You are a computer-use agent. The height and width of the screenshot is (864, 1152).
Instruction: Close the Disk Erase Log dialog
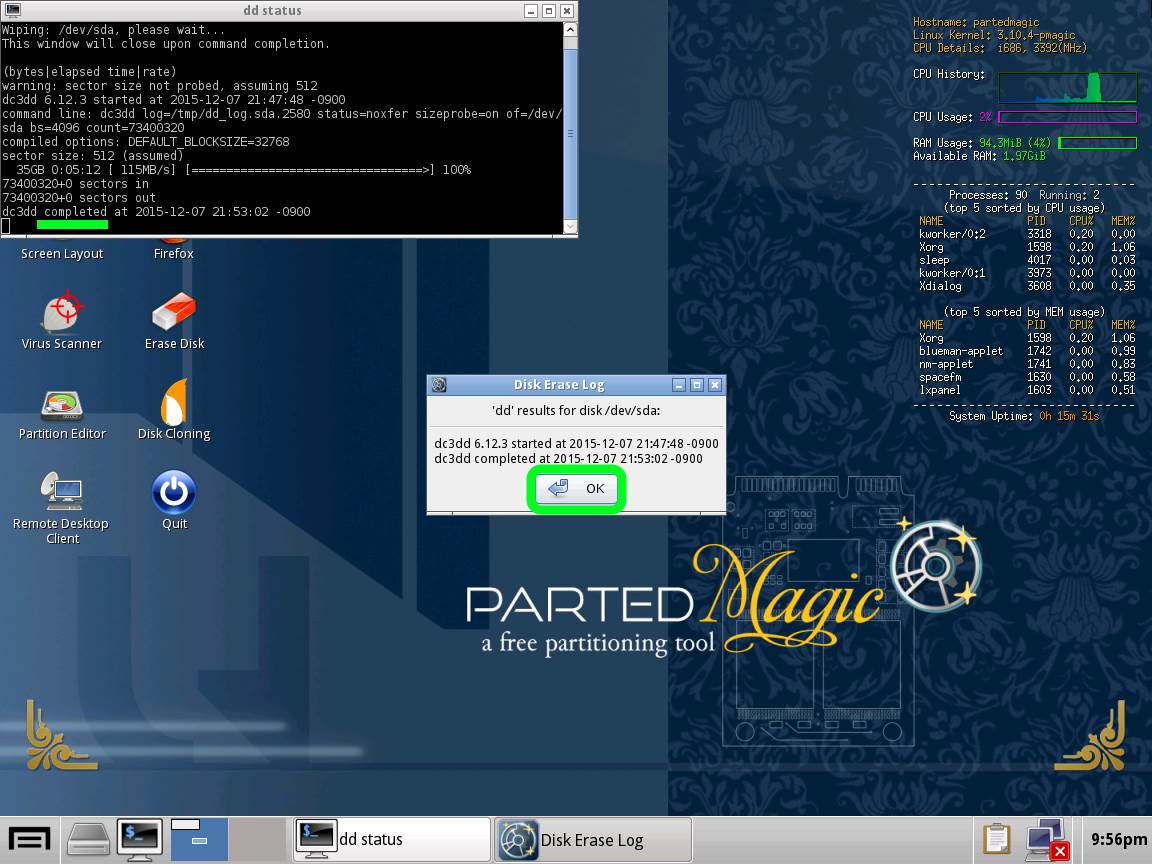[x=715, y=385]
